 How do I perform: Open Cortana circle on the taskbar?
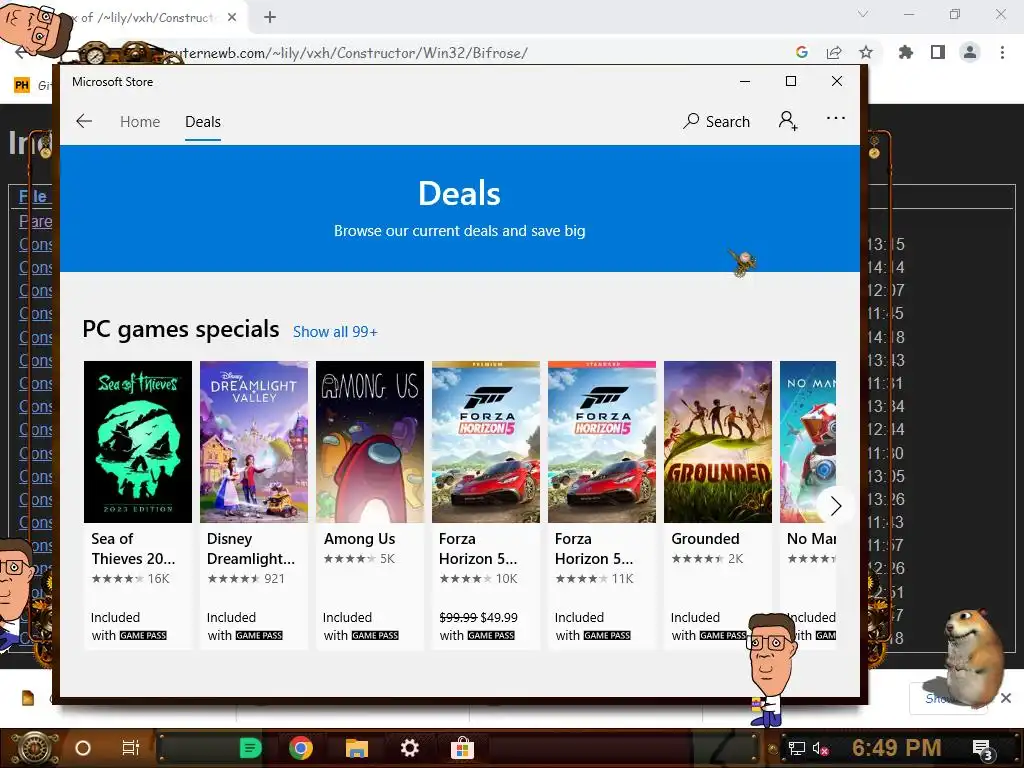pos(83,748)
